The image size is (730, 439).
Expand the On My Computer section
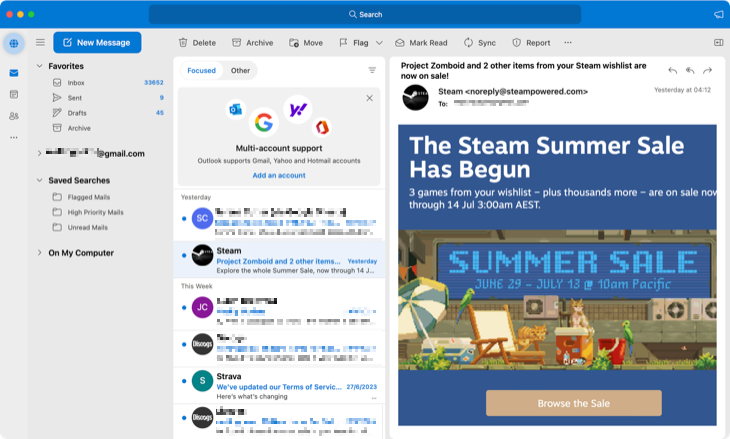[39, 253]
